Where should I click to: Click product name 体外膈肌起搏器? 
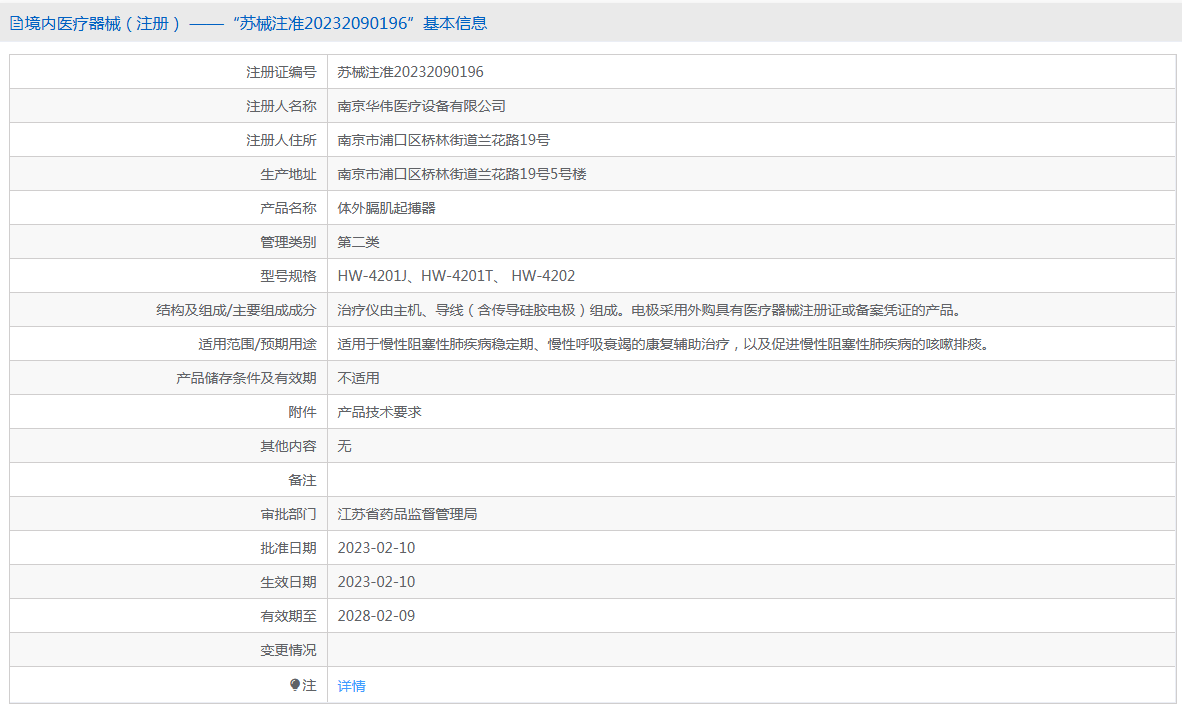(386, 208)
